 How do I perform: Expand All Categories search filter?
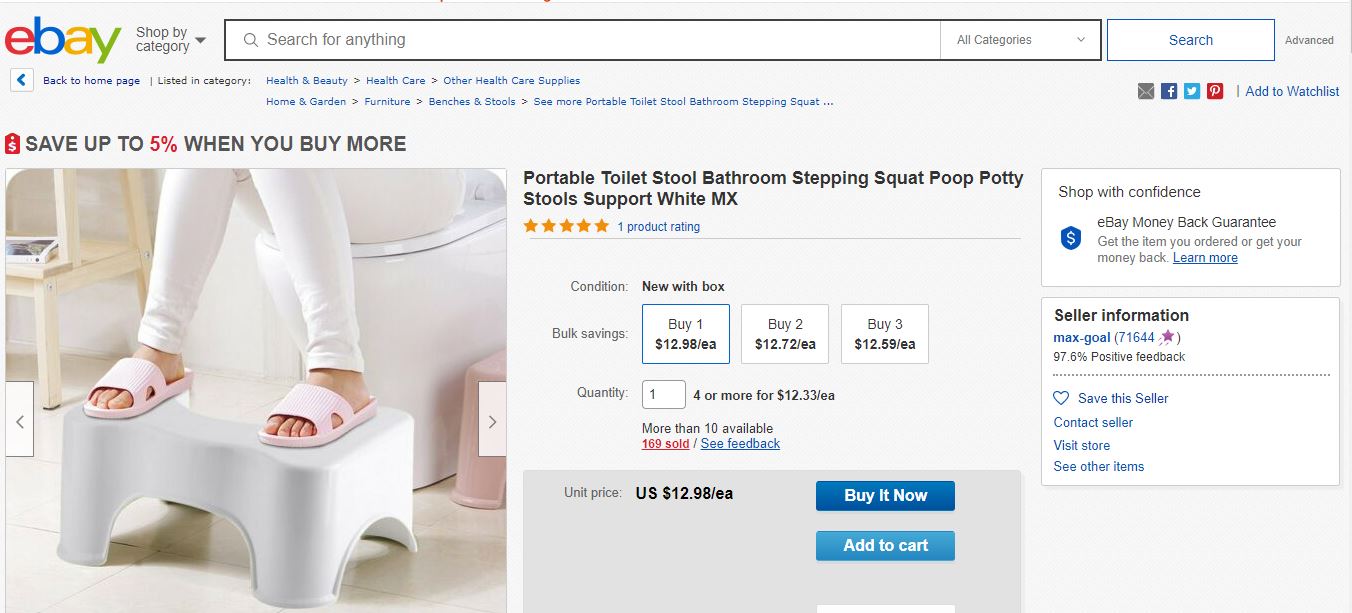point(1020,40)
